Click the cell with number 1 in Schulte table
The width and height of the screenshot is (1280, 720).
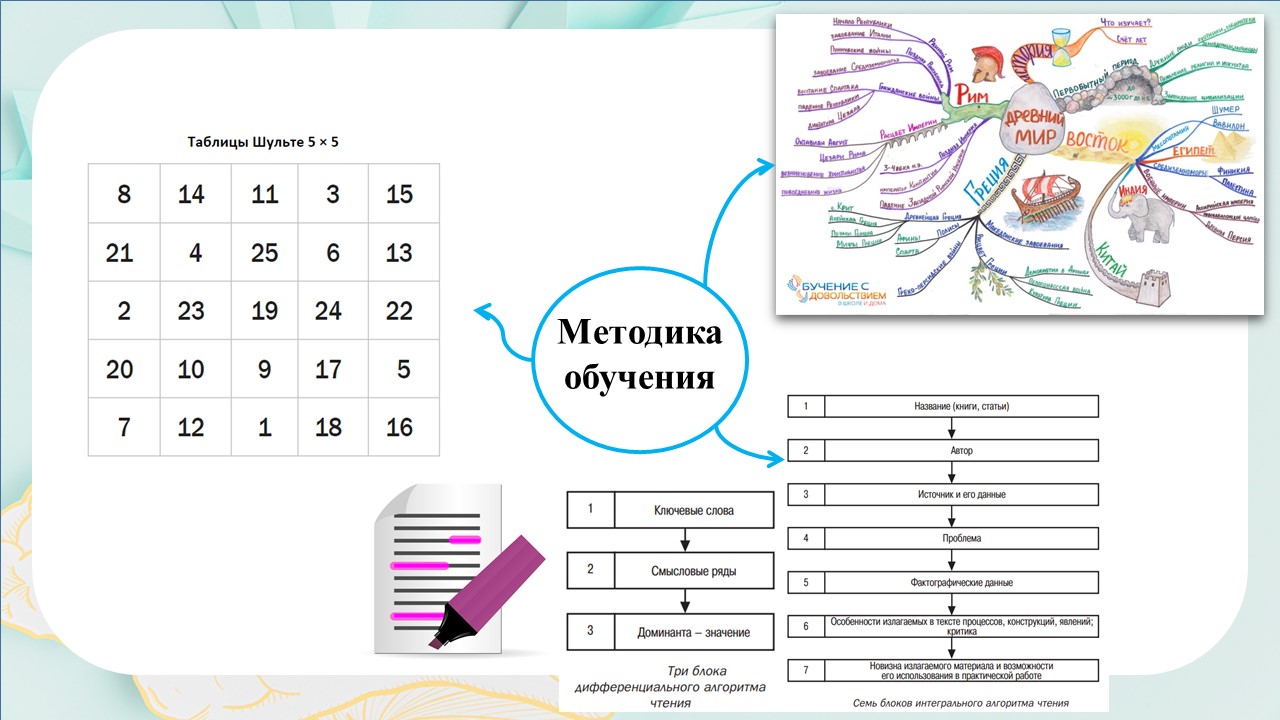click(x=264, y=427)
